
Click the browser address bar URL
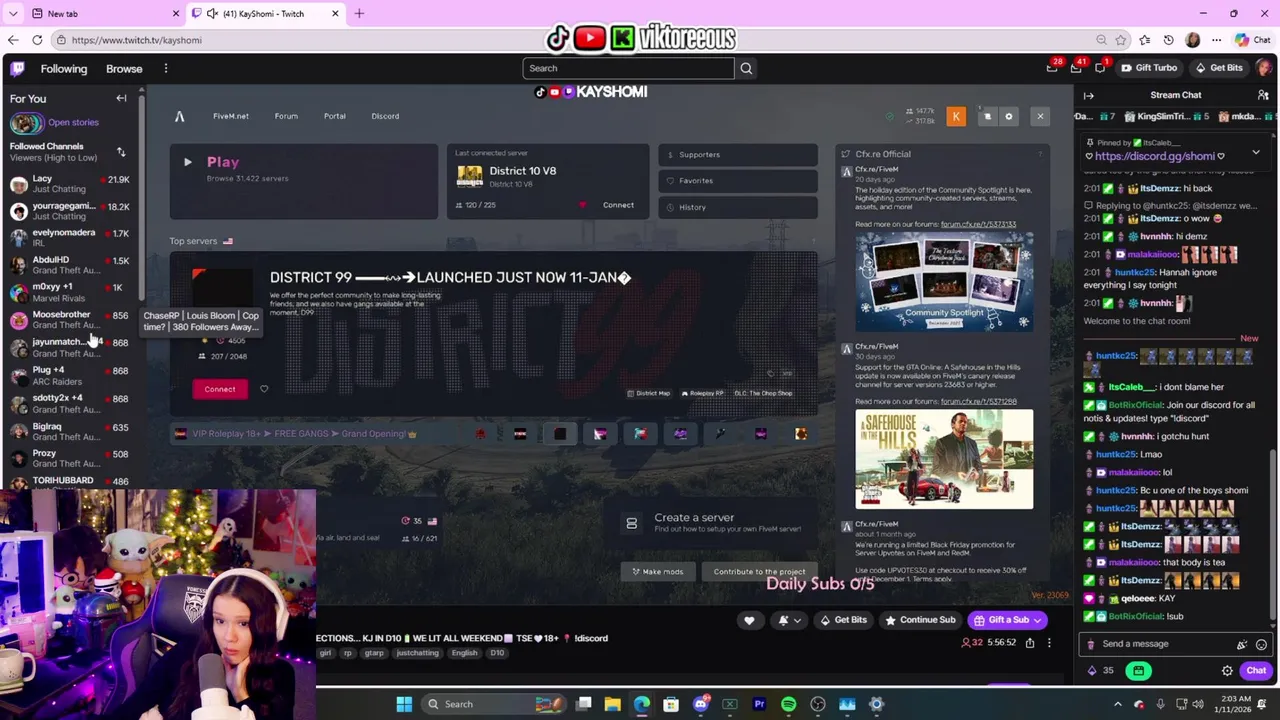(136, 40)
